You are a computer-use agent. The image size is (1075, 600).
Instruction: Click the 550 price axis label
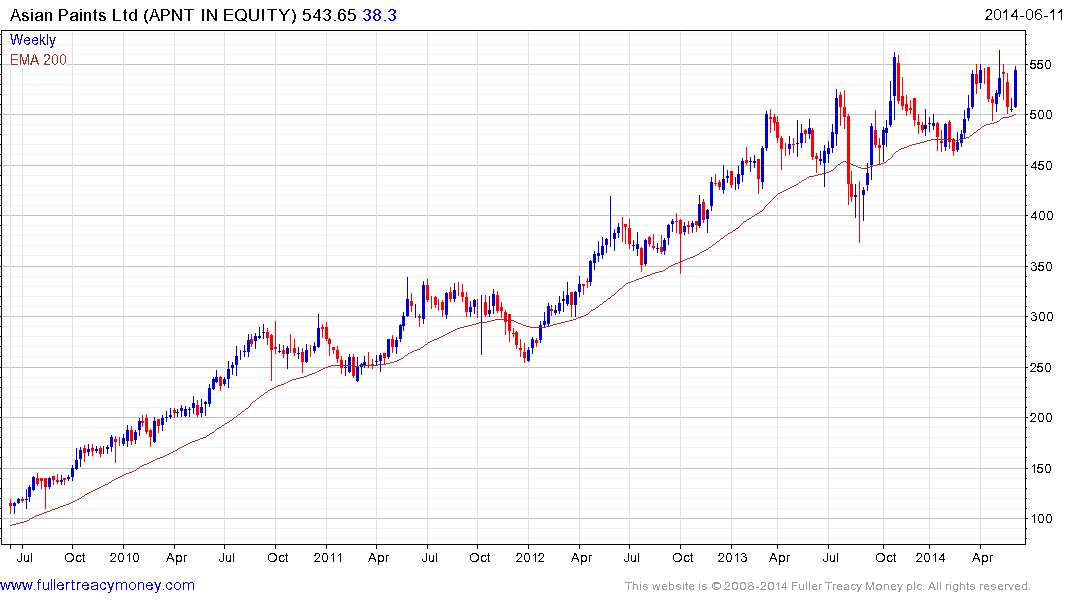click(x=1041, y=65)
